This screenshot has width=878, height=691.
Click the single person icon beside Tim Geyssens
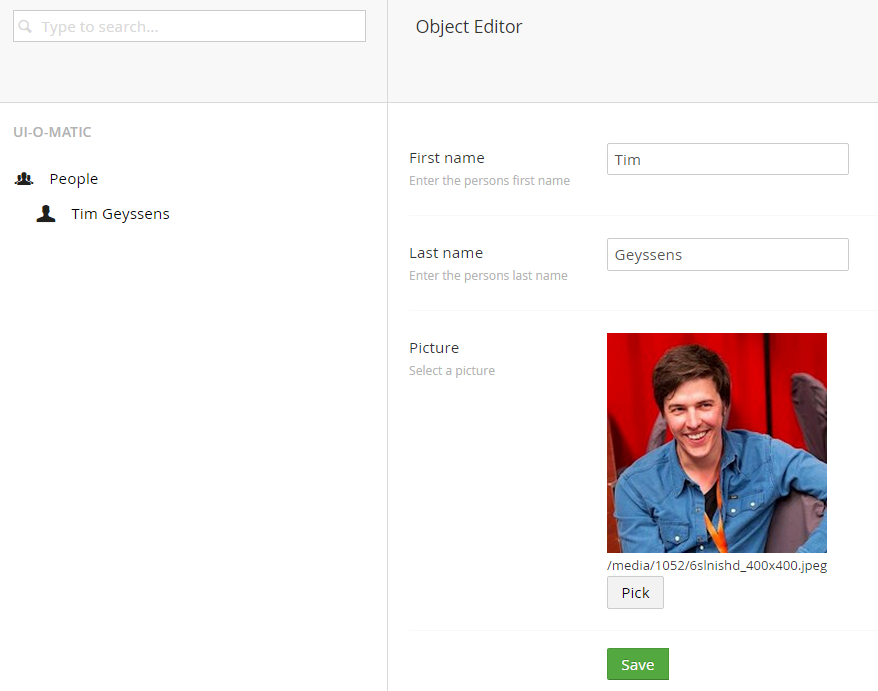point(46,213)
